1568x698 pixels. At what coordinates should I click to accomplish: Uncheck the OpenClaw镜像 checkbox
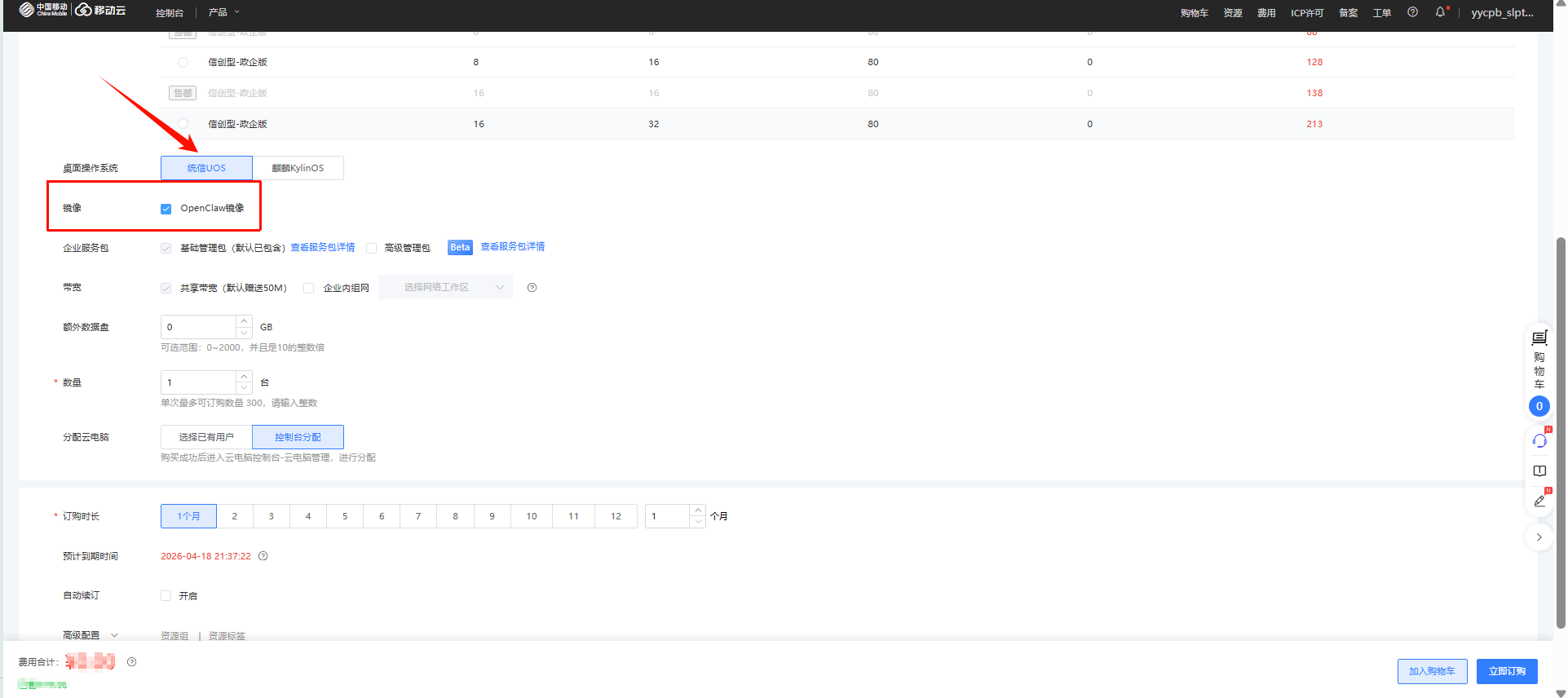tap(166, 209)
